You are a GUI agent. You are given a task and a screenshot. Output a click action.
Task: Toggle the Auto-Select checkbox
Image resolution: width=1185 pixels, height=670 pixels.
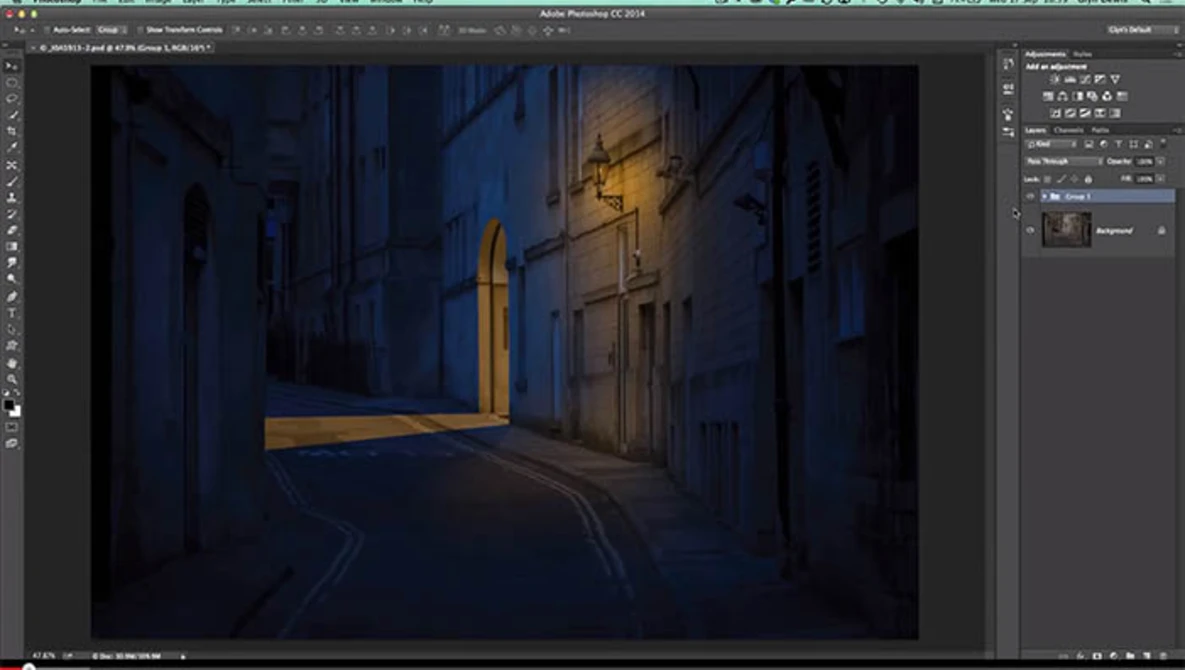pos(46,30)
